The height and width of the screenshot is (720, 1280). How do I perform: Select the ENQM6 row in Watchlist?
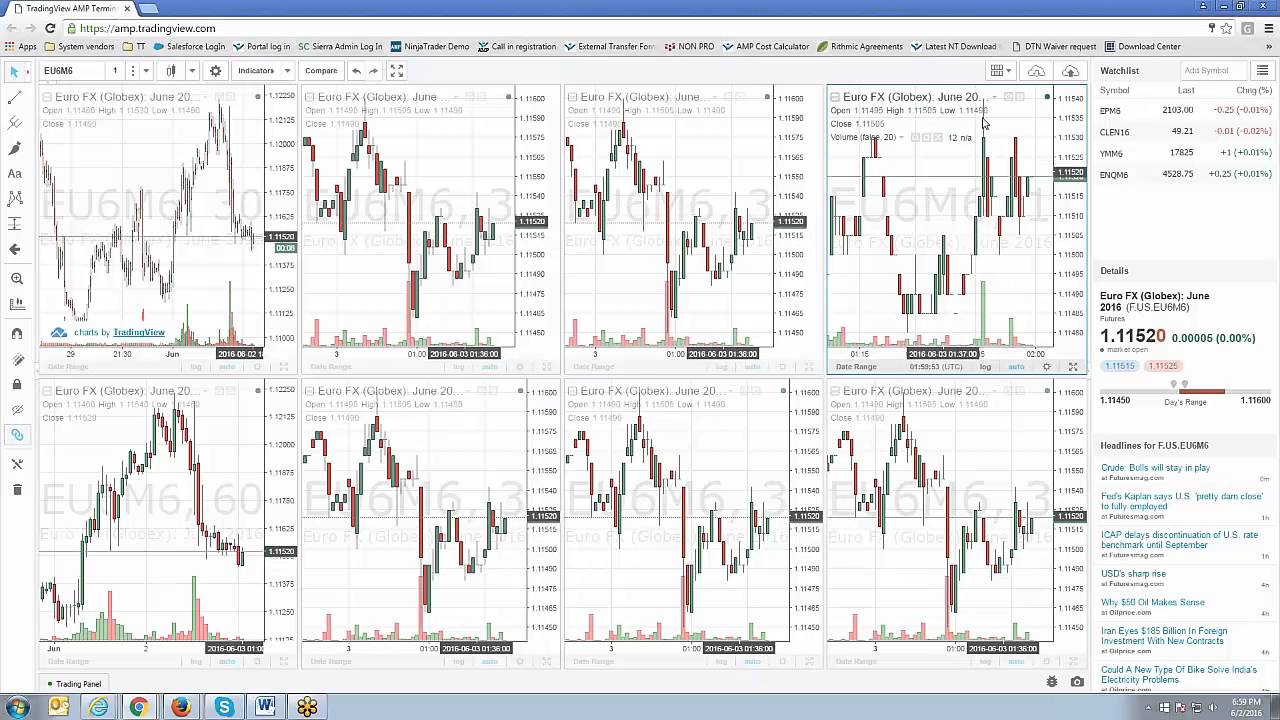tap(1185, 174)
